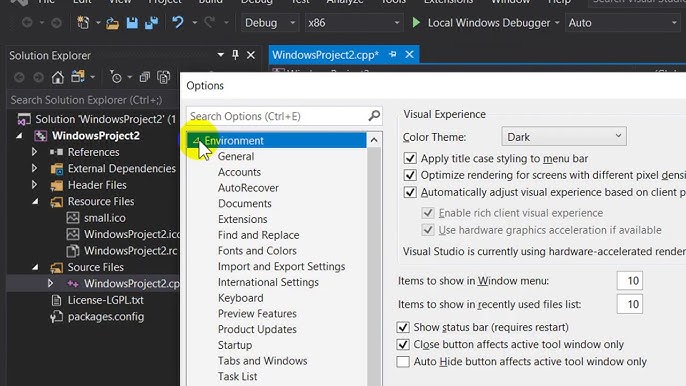Click the green Start Debugging play icon

[x=416, y=22]
